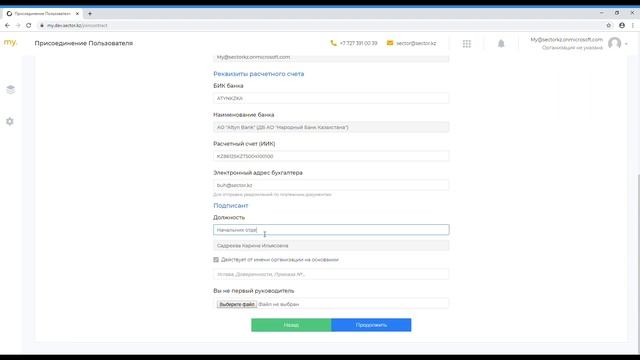Click the green Назад button
This screenshot has height=360, width=640.
click(291, 325)
